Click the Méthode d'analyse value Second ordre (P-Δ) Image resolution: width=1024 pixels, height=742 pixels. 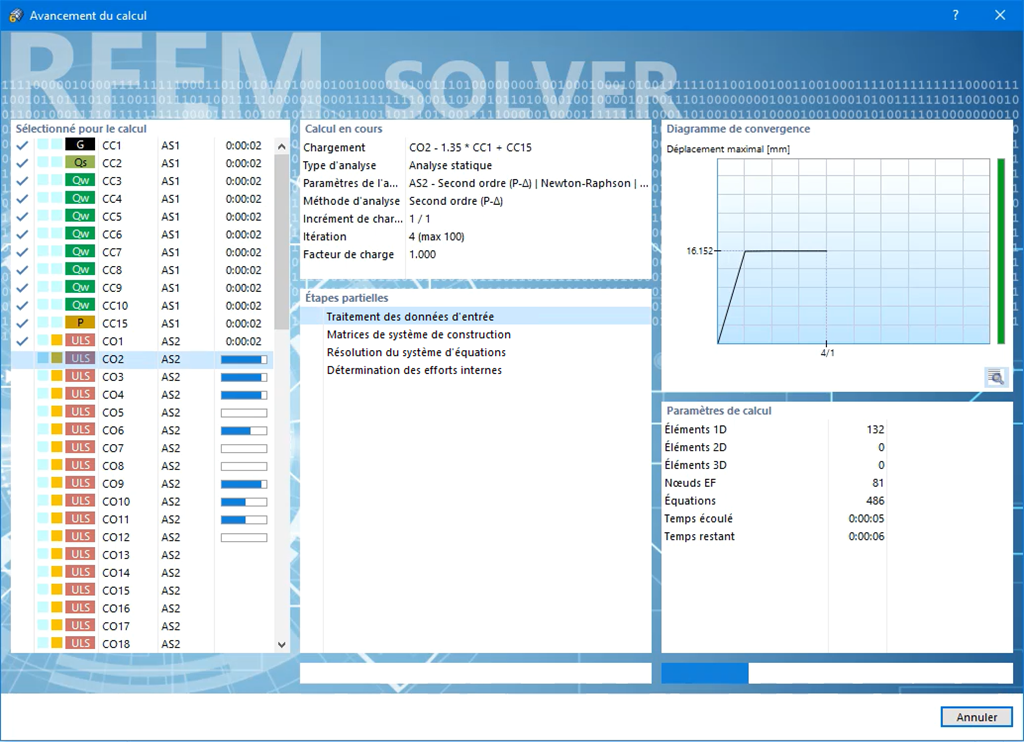point(456,201)
